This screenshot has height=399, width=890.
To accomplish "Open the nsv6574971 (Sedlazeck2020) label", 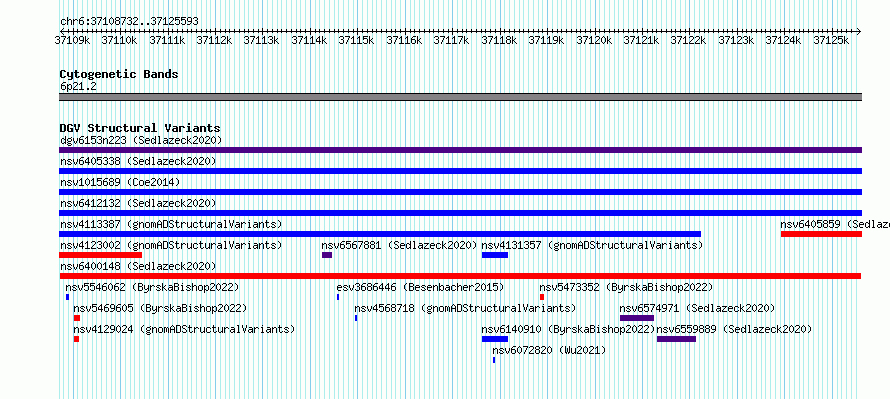I will (697, 308).
